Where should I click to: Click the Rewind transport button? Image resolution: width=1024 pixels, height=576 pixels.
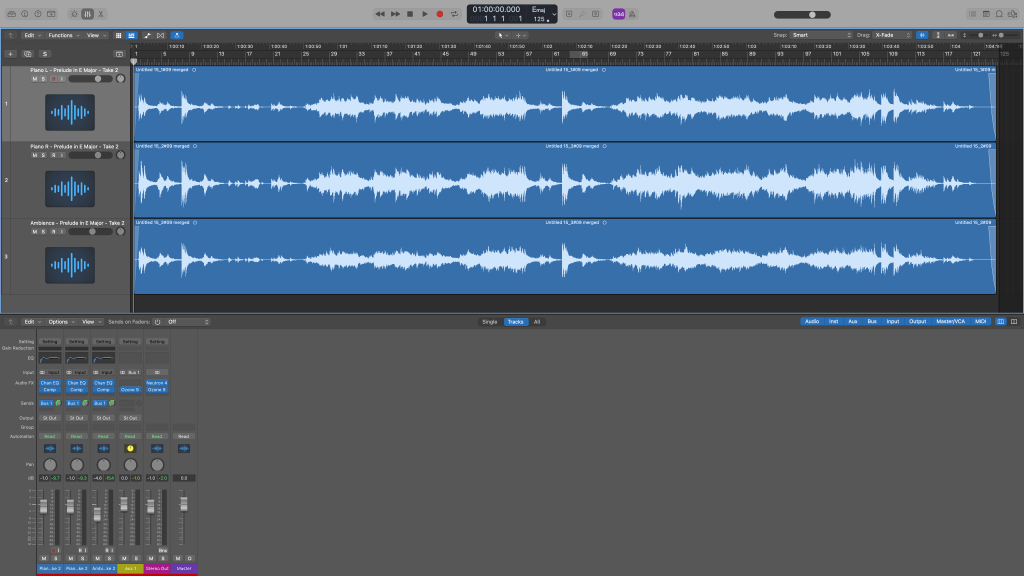(380, 14)
